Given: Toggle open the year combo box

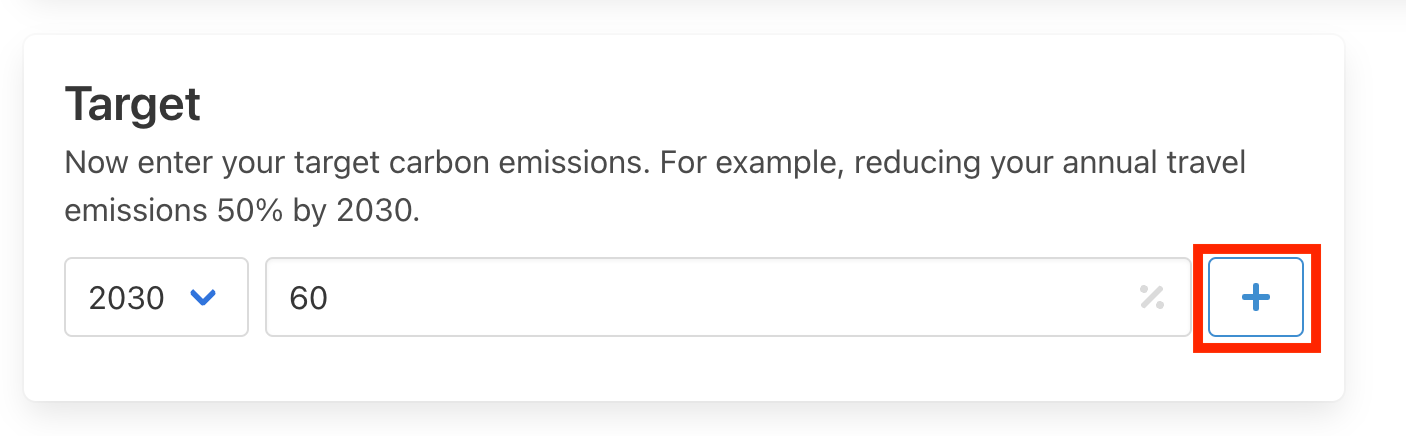Looking at the screenshot, I should click(156, 297).
